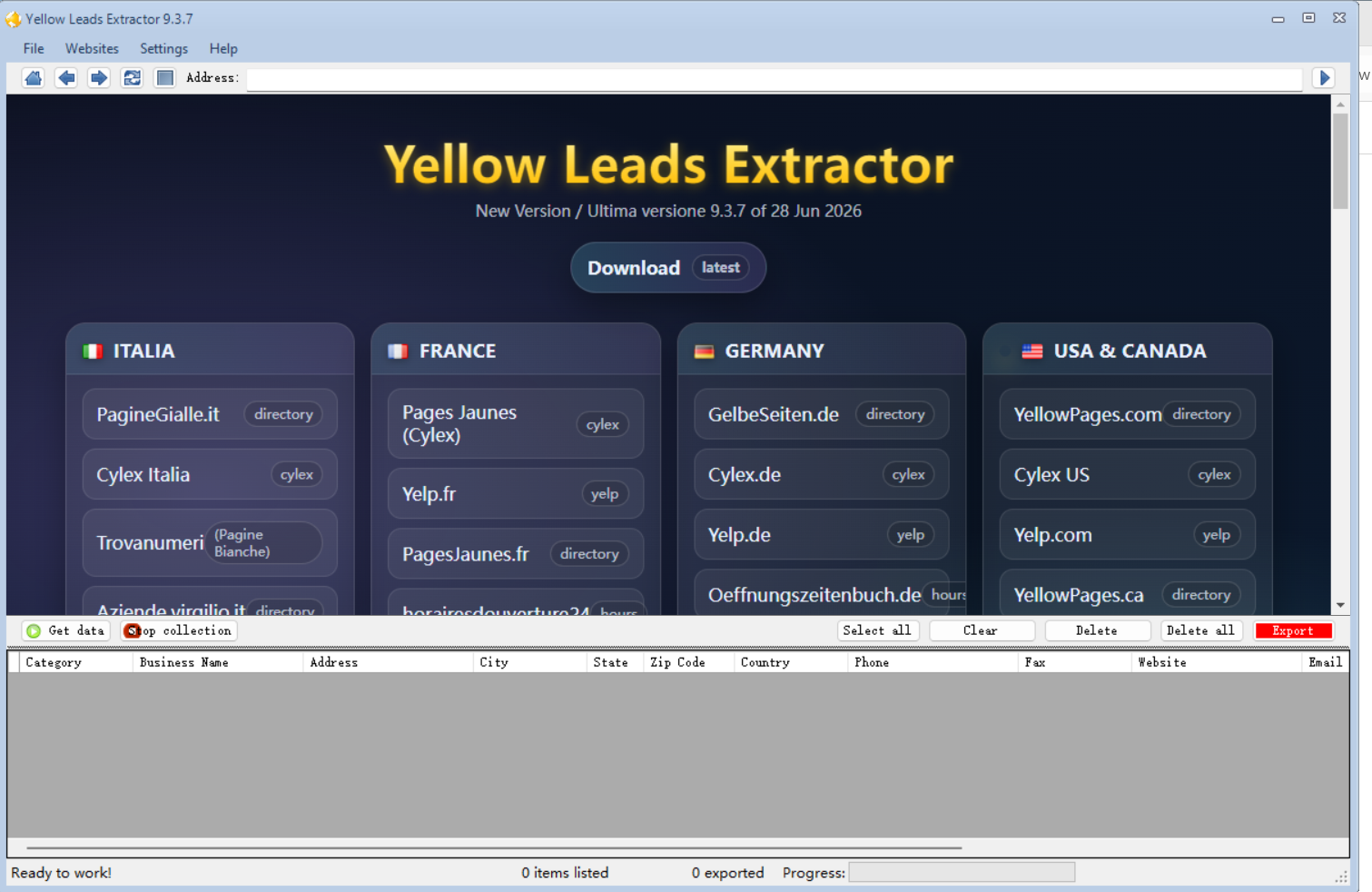This screenshot has height=892, width=1372.
Task: Open PagineGialle.it directory link
Action: click(210, 414)
